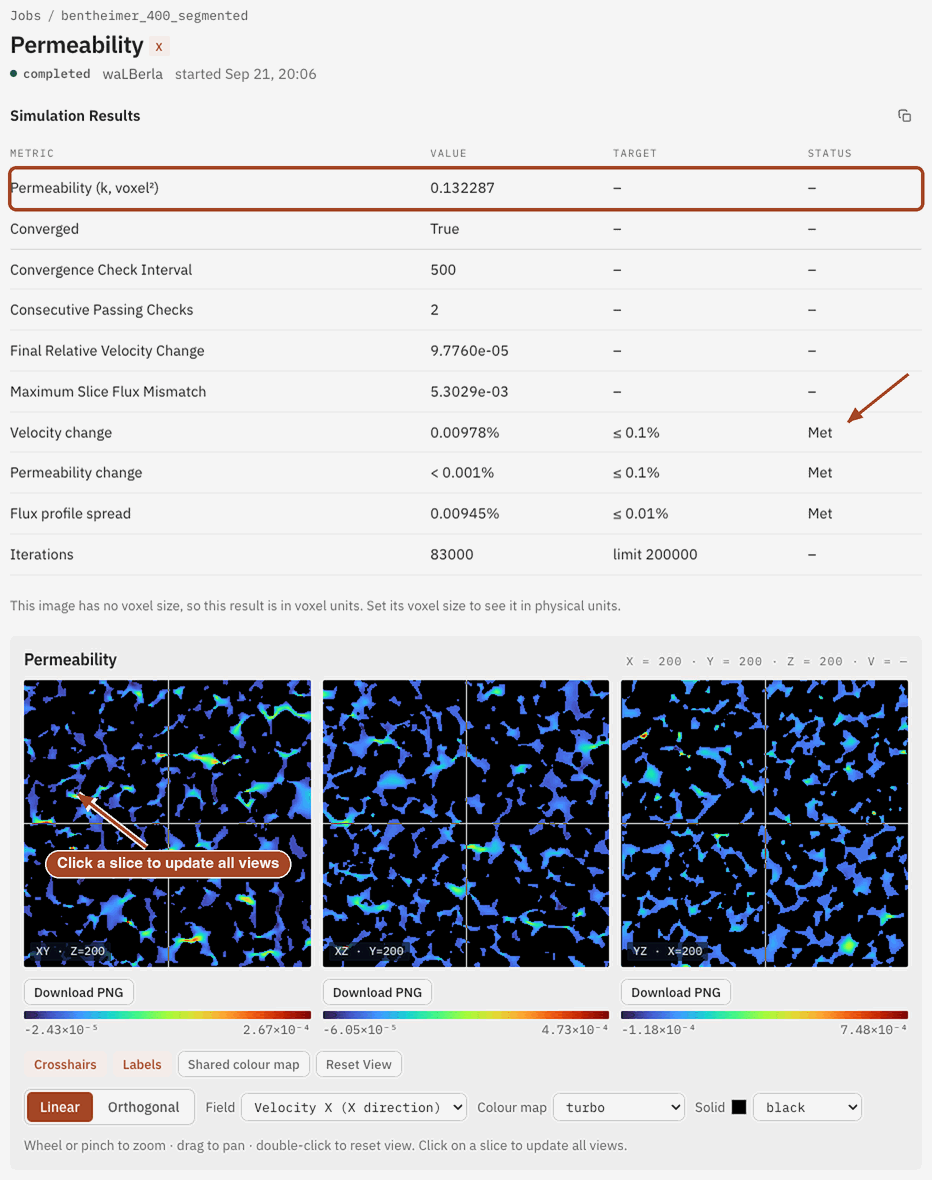Open the Colour map dropdown set to turbo
The width and height of the screenshot is (932, 1180).
point(619,1107)
